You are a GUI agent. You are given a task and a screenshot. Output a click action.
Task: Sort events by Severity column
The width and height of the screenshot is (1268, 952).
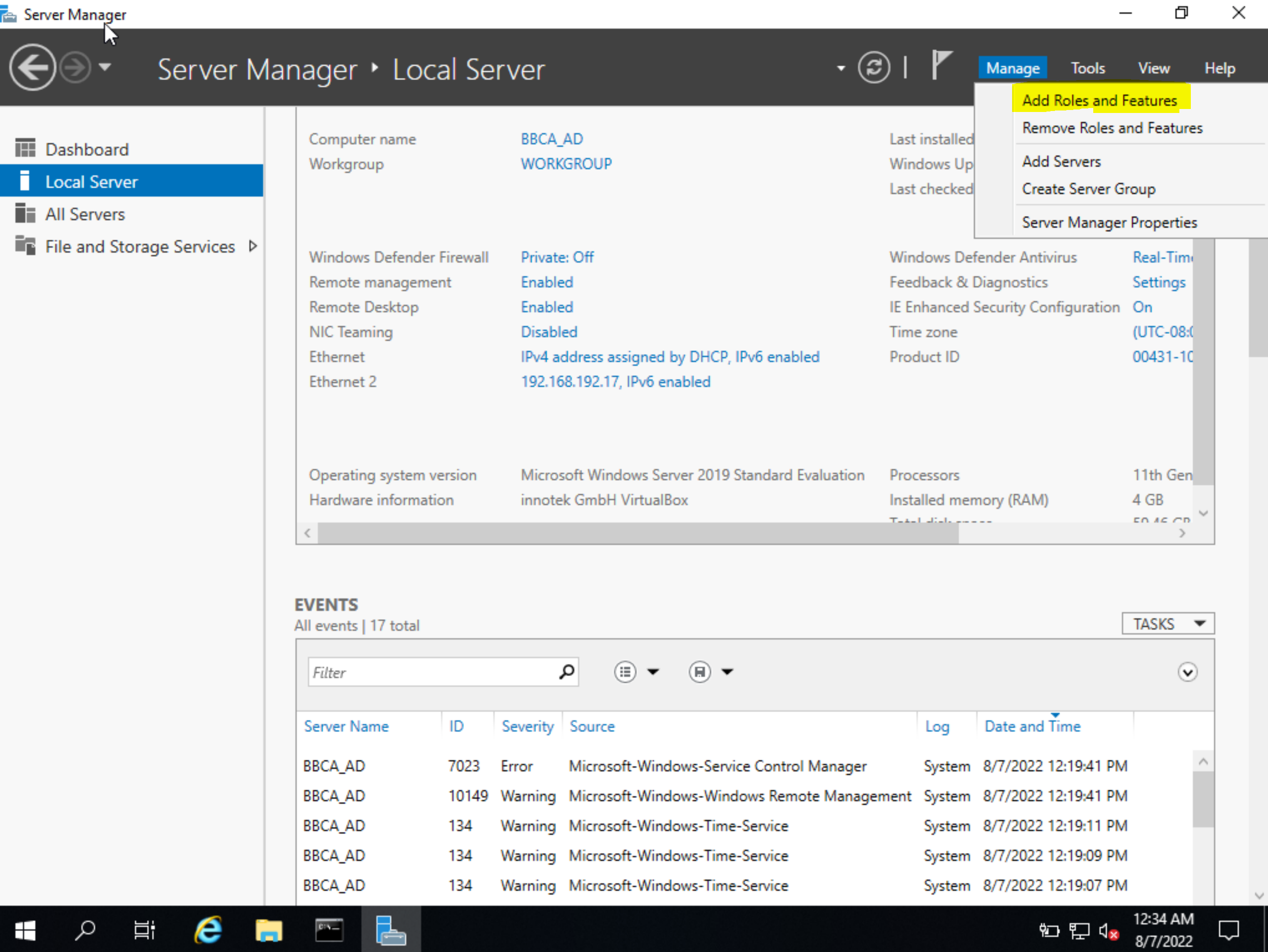[527, 726]
